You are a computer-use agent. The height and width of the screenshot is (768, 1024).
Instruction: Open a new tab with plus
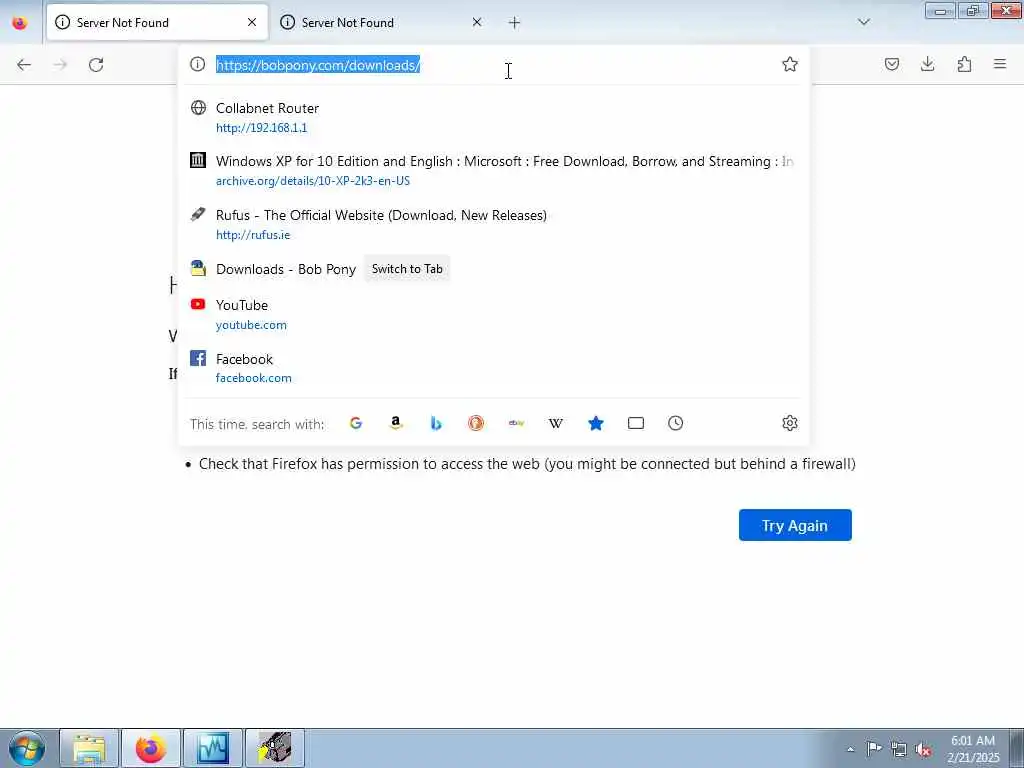click(x=514, y=23)
